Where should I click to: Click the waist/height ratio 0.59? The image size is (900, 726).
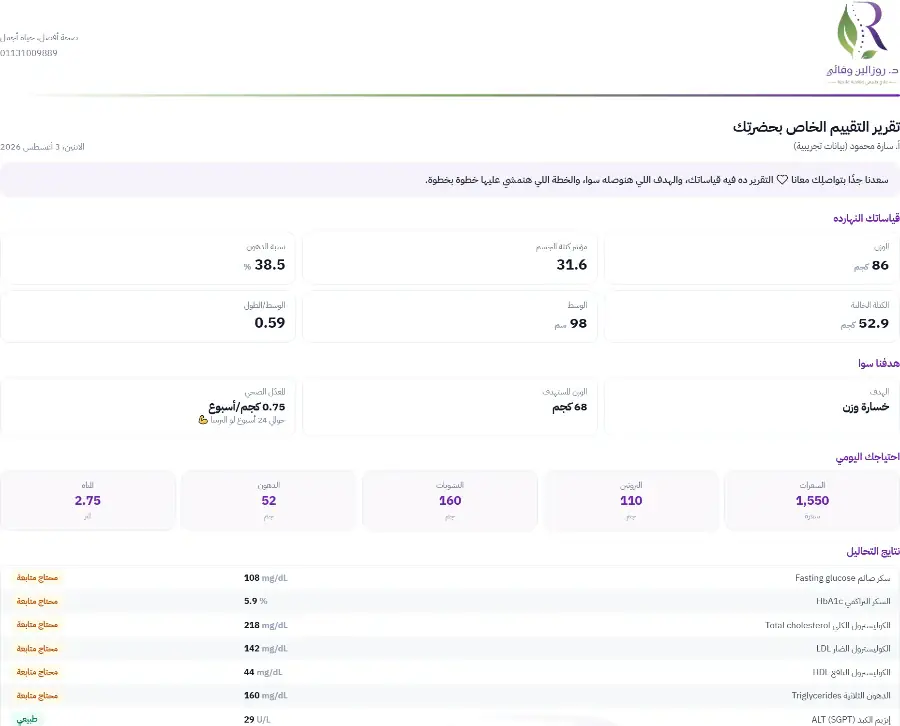click(270, 323)
